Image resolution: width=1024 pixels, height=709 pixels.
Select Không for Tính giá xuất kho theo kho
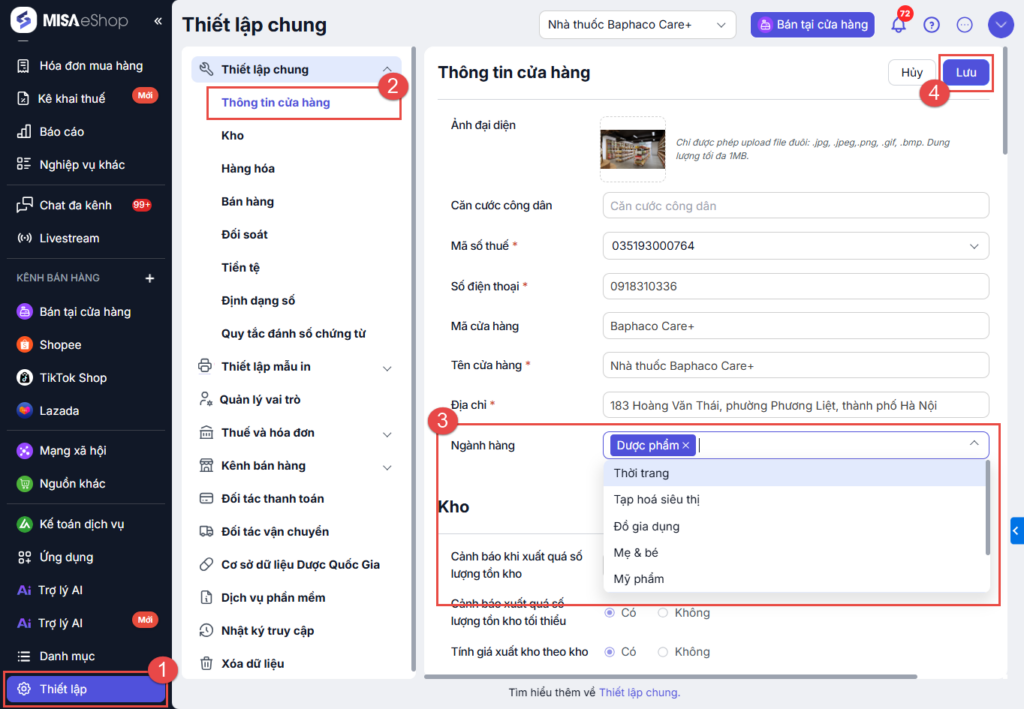(662, 652)
